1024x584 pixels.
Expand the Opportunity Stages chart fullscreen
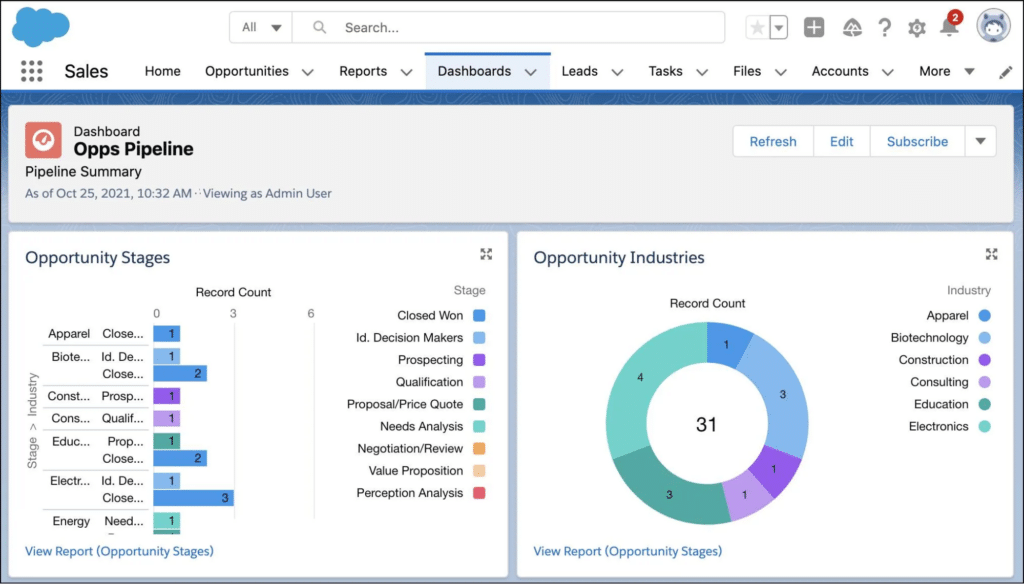point(486,254)
